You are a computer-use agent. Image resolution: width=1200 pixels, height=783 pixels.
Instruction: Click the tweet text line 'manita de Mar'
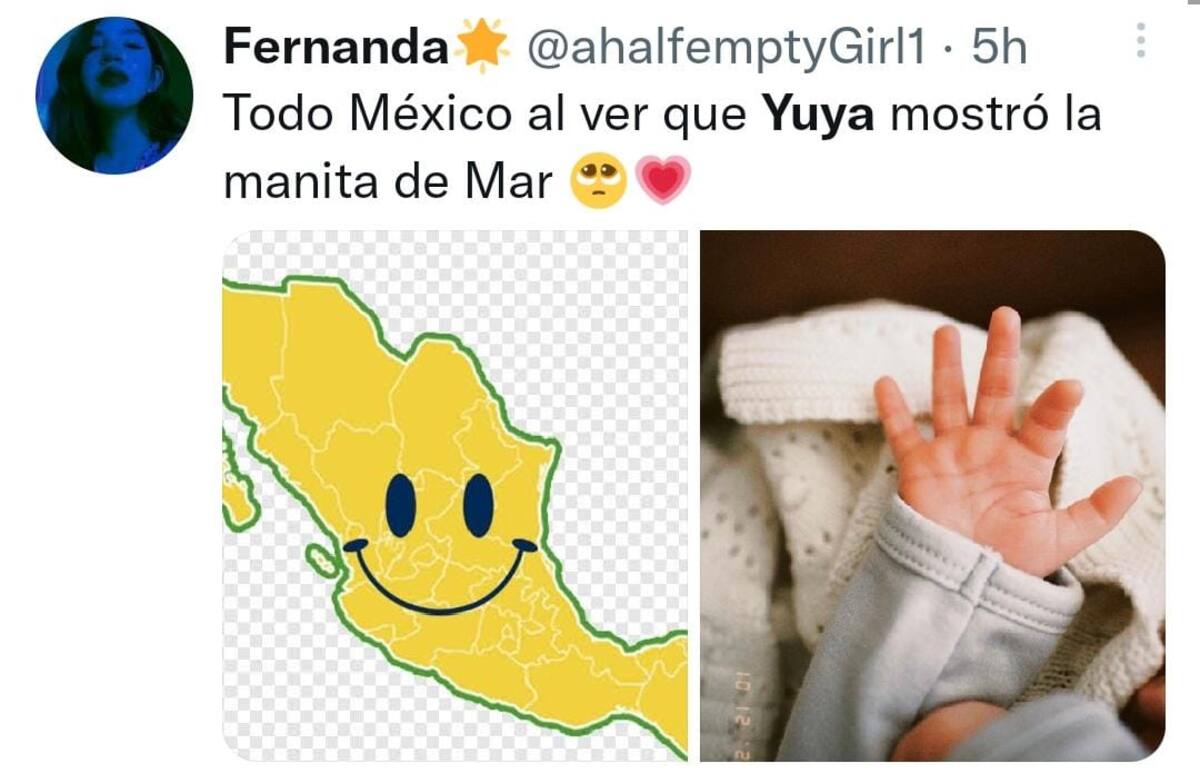coord(388,183)
